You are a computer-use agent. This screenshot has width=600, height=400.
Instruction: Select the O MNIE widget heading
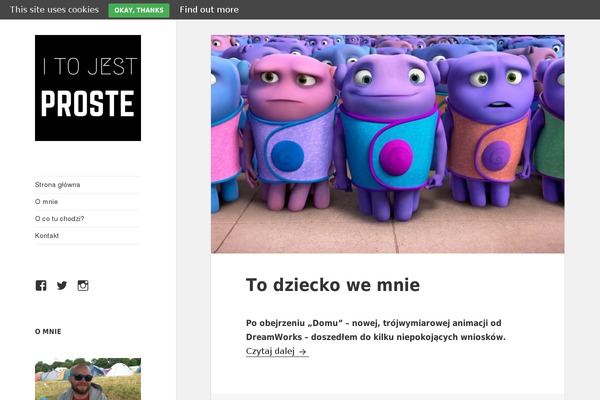(x=48, y=331)
